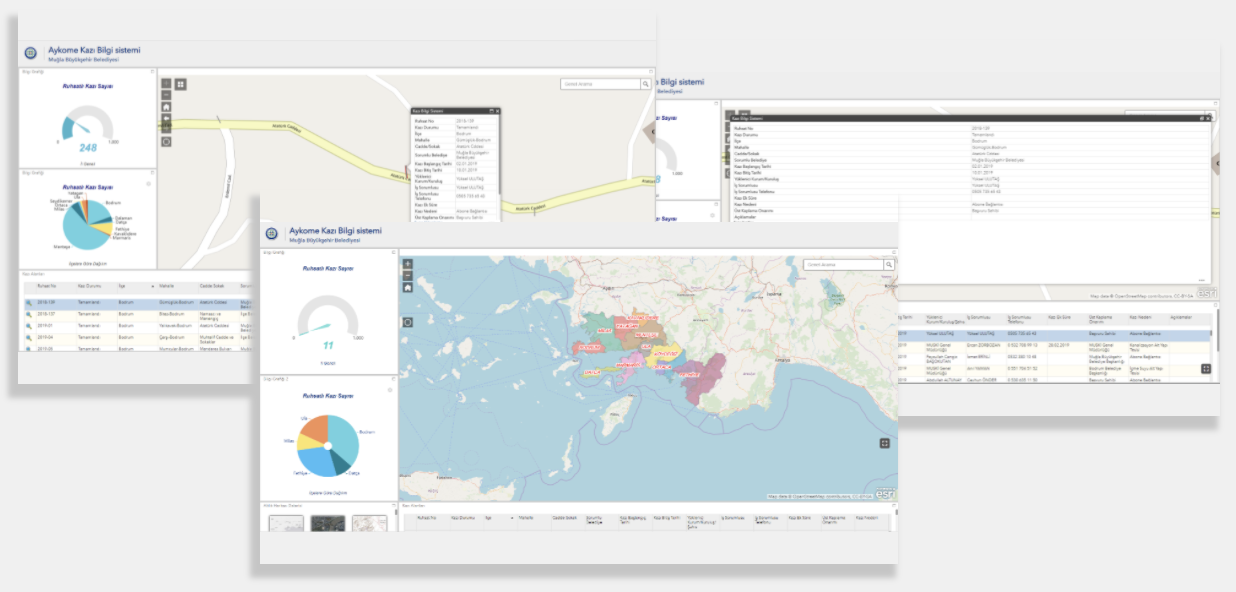Image resolution: width=1236 pixels, height=592 pixels.
Task: Click the Esri logo in the right window map
Action: [x=1207, y=293]
